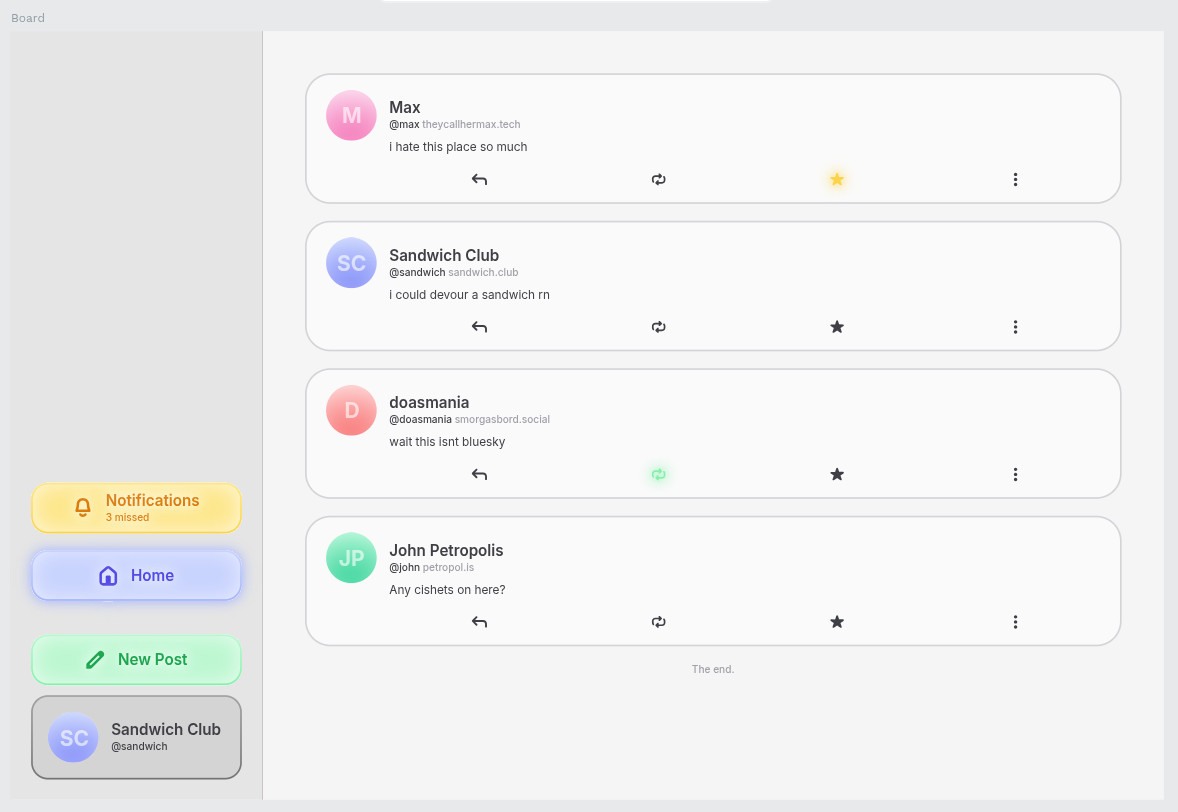Open John Petropolis's profile name

446,551
